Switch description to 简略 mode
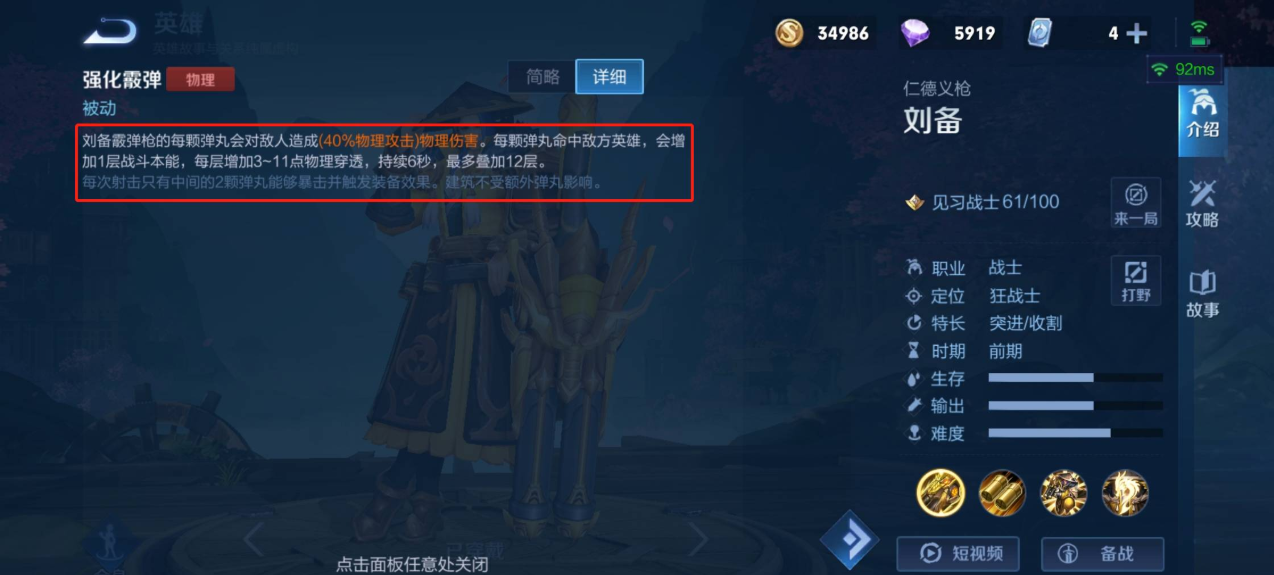 click(x=542, y=77)
